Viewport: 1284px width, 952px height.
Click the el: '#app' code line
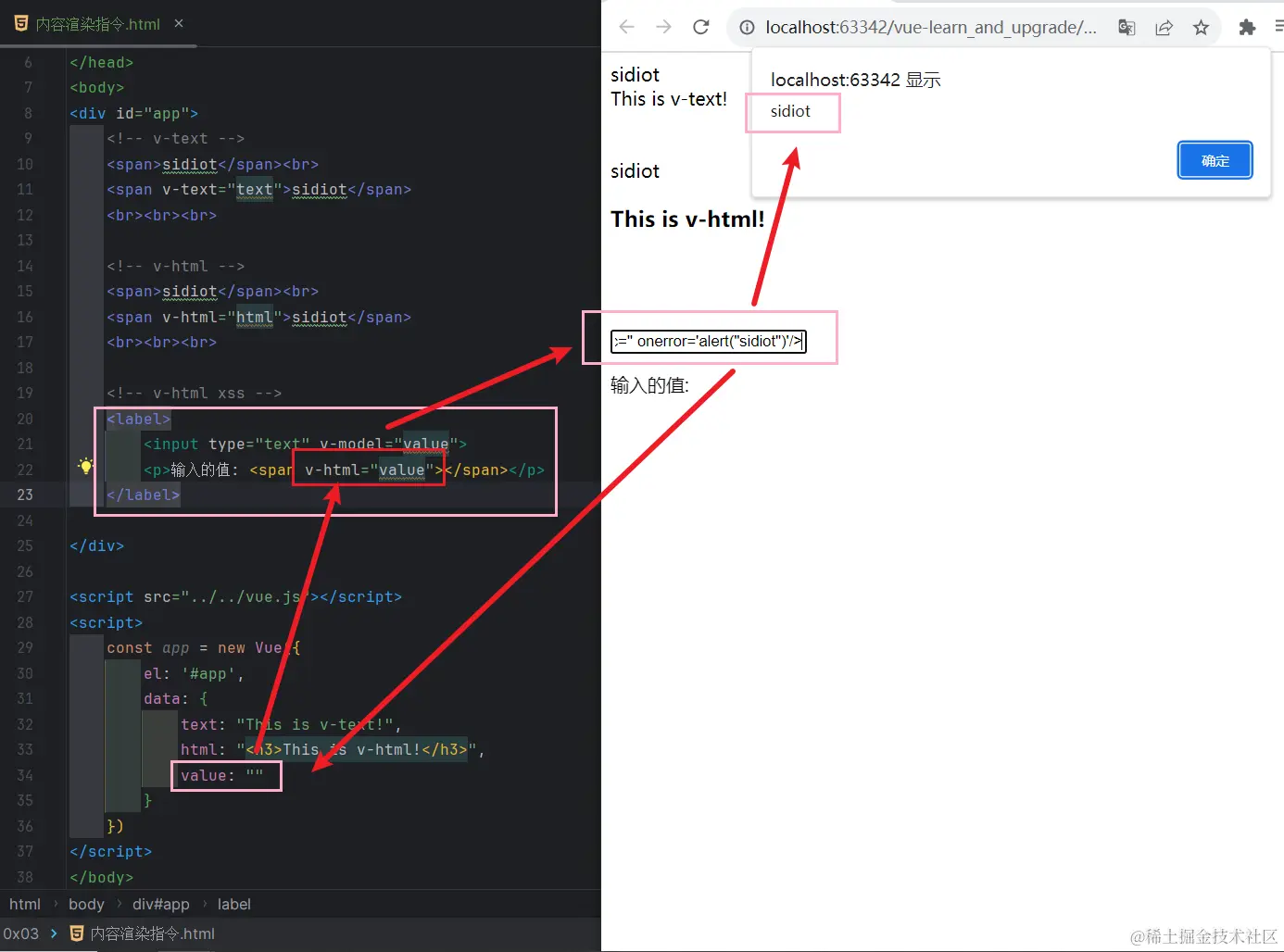click(194, 673)
